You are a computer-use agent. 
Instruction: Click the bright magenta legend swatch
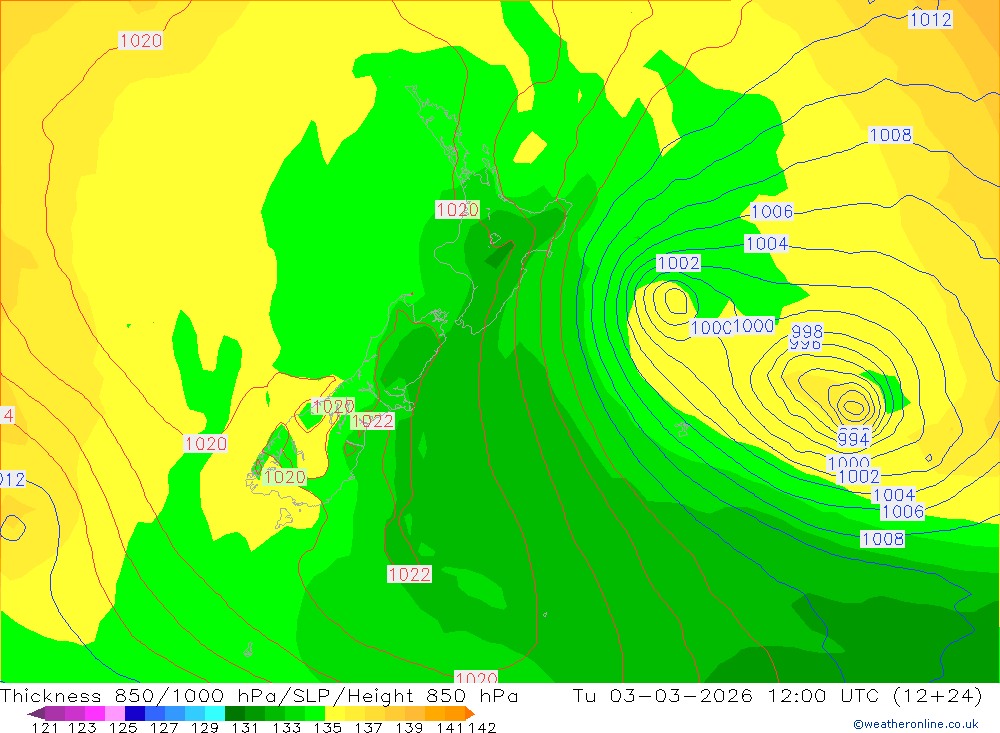click(x=95, y=713)
